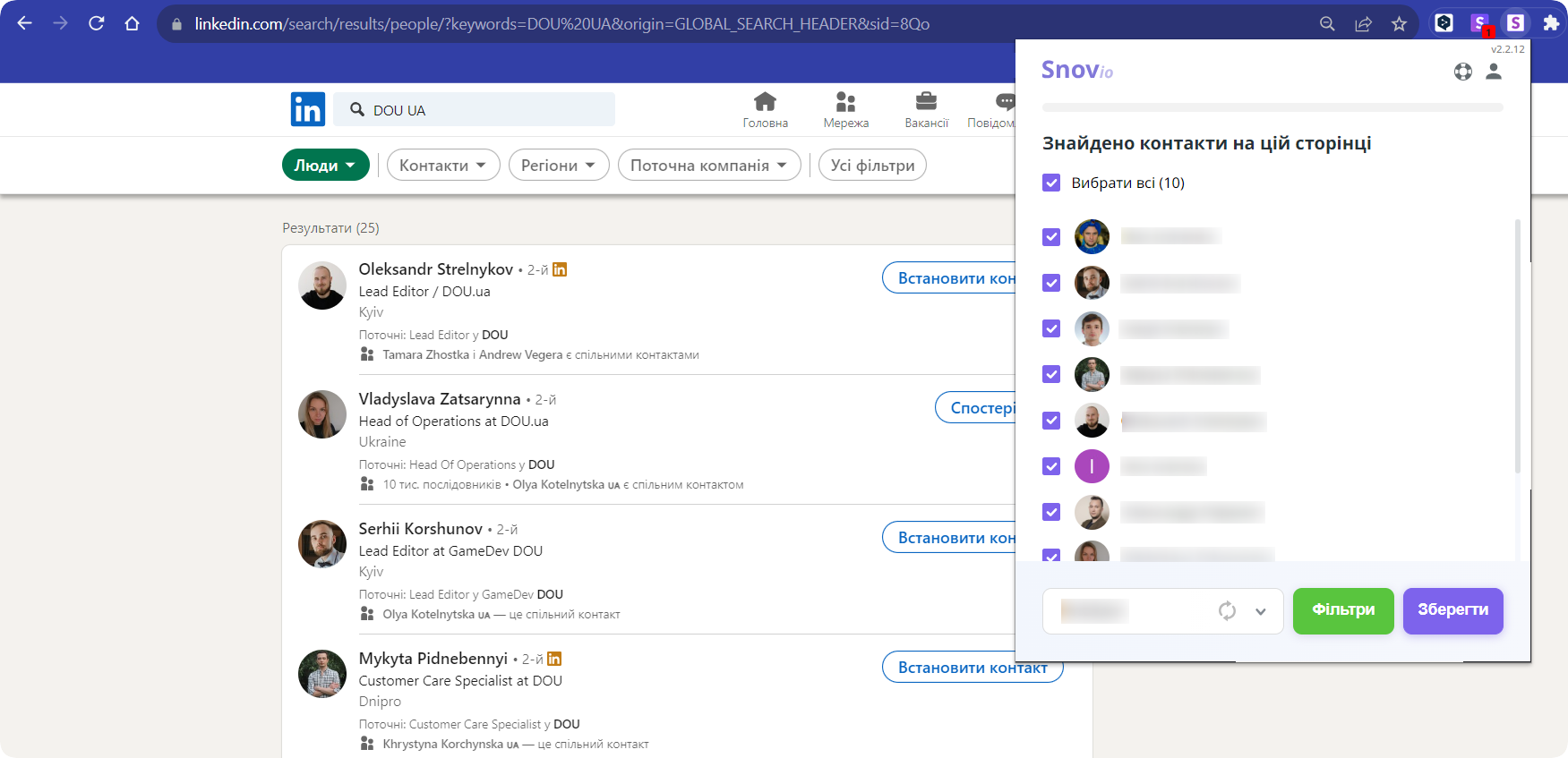Open Serhii Korshunov profile name link

coord(421,529)
